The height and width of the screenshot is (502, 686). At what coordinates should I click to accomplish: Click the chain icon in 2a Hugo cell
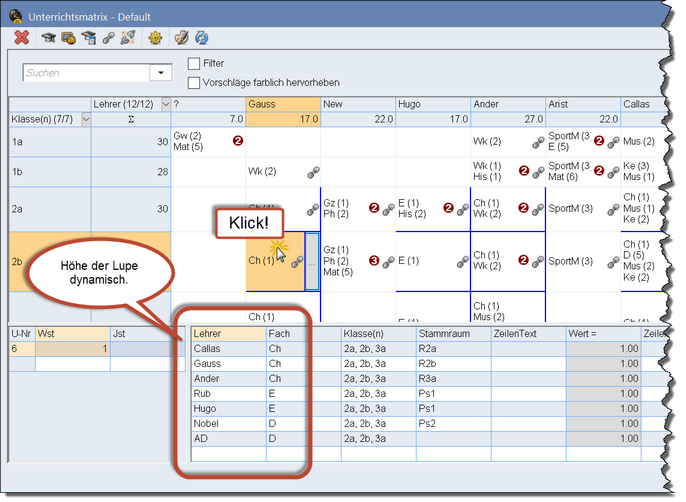(463, 210)
